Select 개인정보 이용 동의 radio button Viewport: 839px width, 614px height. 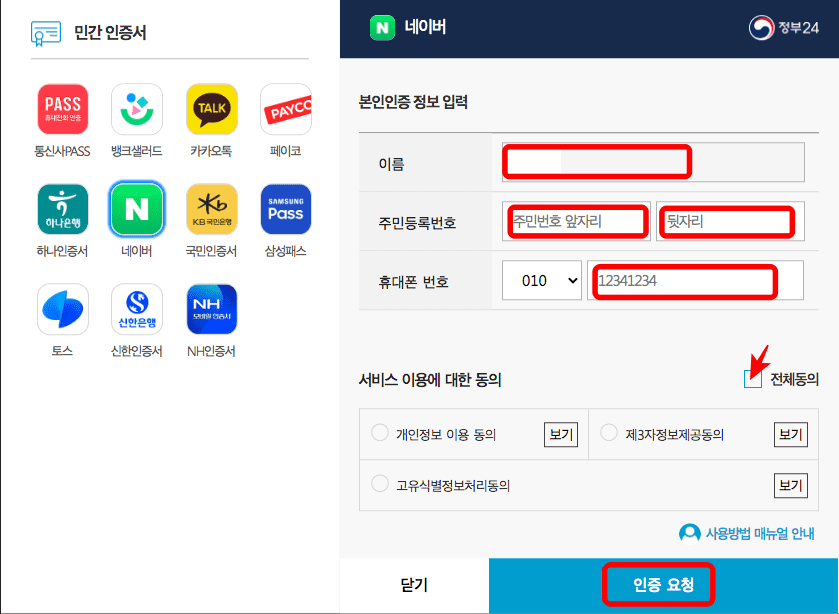pyautogui.click(x=380, y=433)
